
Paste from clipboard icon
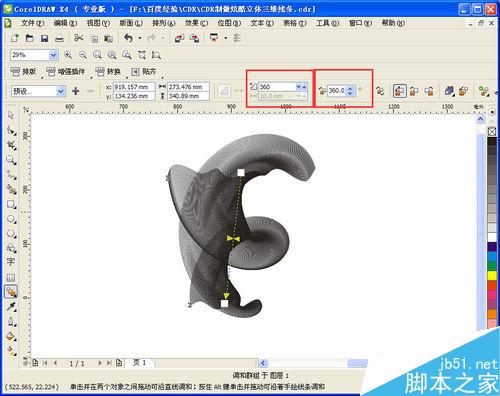[108, 39]
